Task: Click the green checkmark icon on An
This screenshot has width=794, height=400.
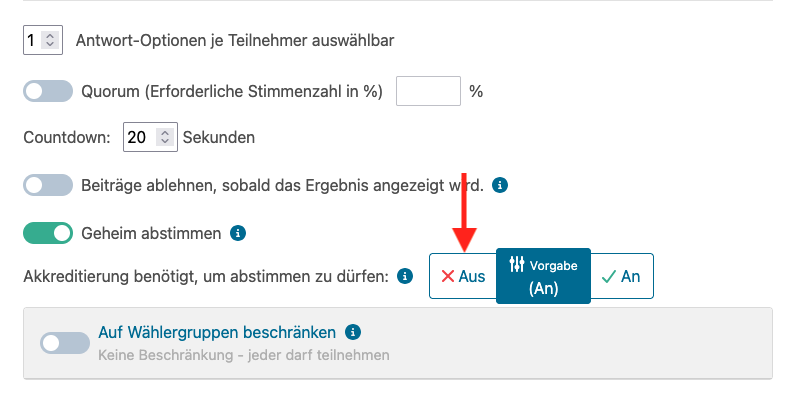Action: click(x=609, y=276)
